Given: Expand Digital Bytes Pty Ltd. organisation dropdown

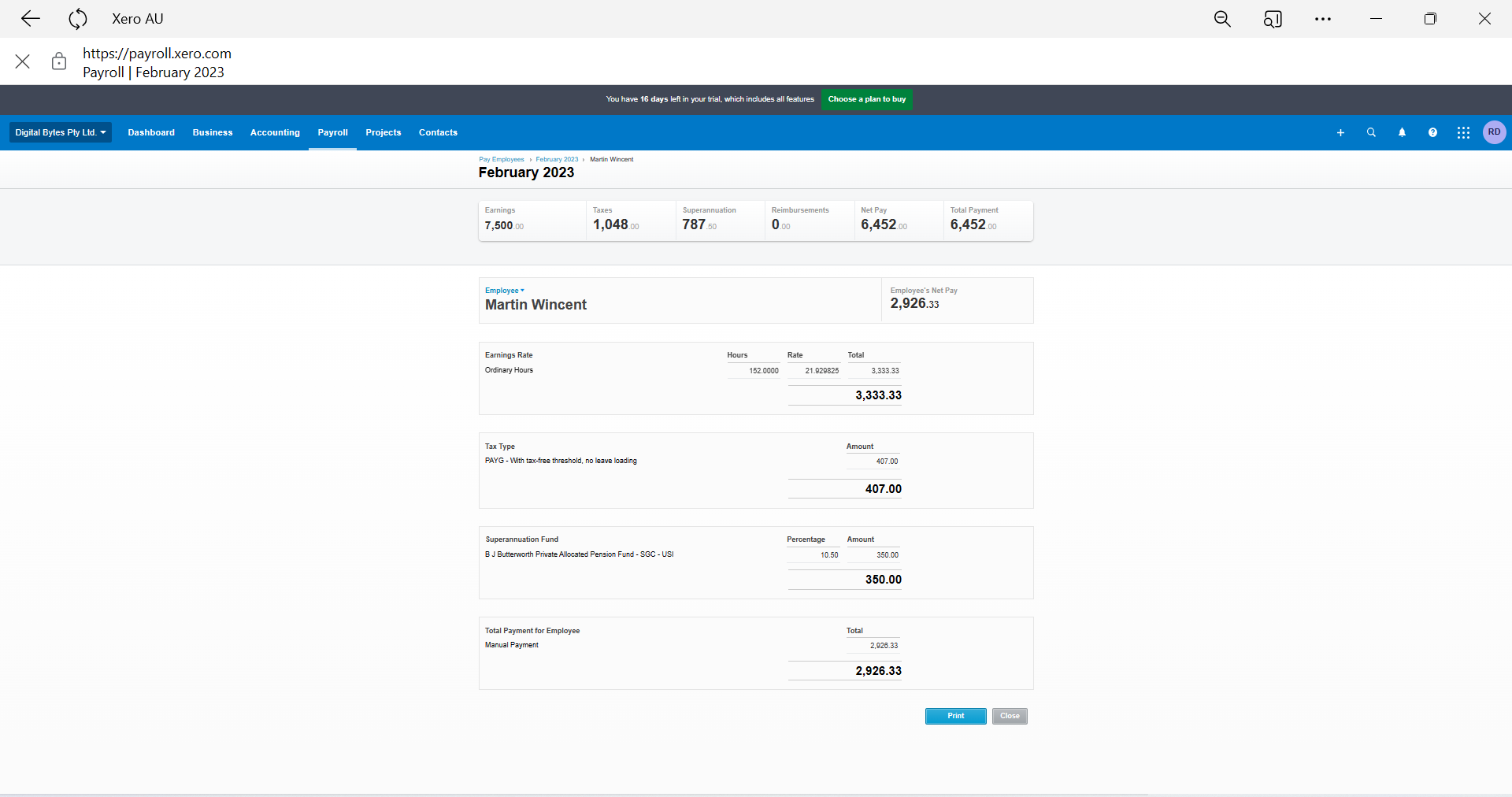Looking at the screenshot, I should click(61, 132).
